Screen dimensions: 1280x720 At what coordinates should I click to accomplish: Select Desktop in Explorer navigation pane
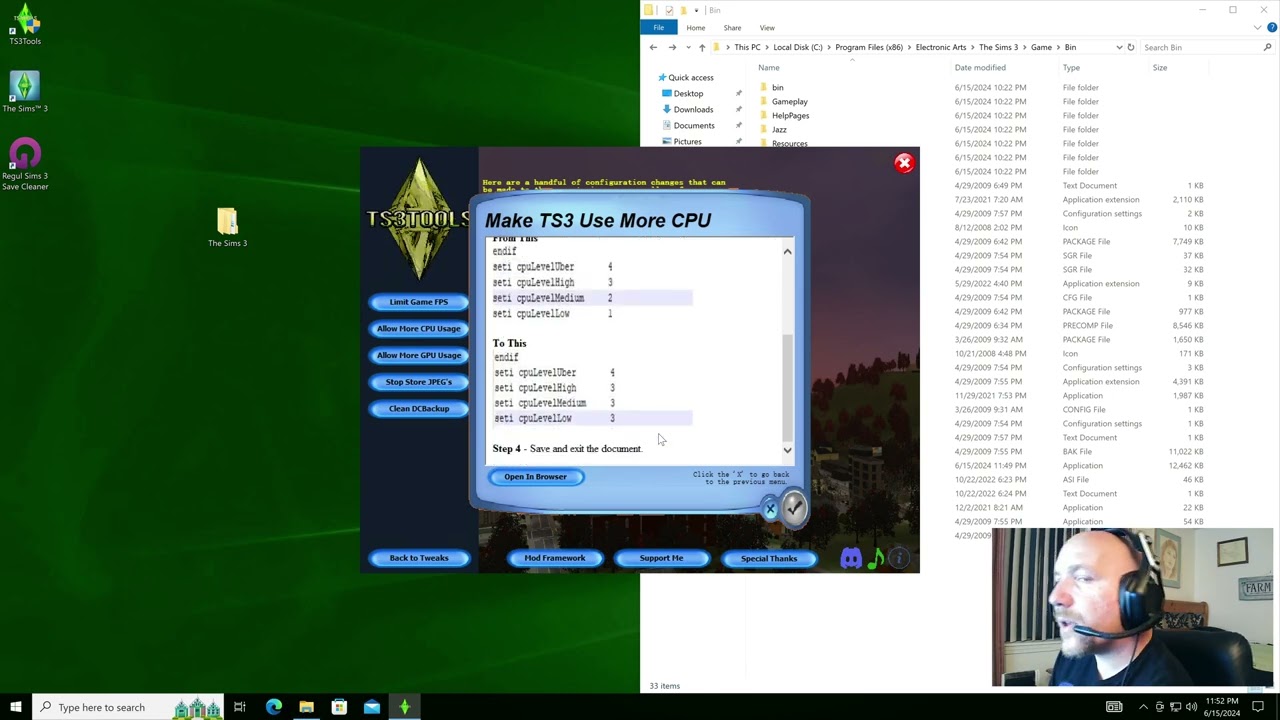688,93
